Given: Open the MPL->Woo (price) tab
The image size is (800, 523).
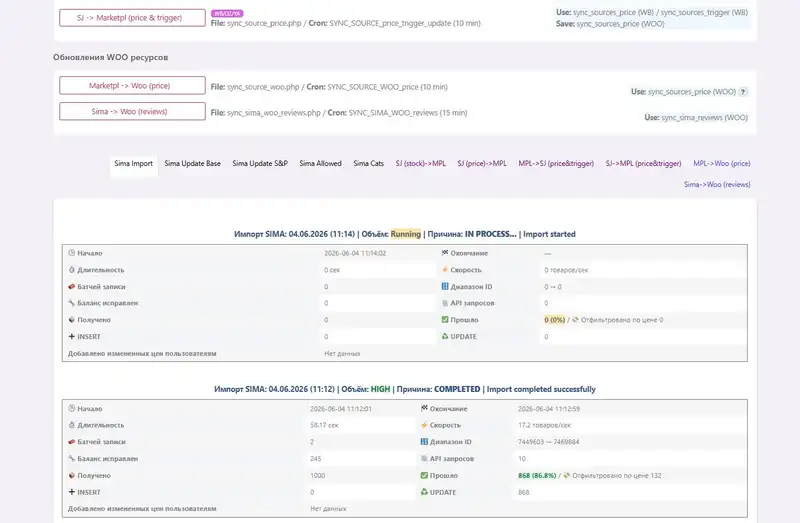Looking at the screenshot, I should point(721,164).
